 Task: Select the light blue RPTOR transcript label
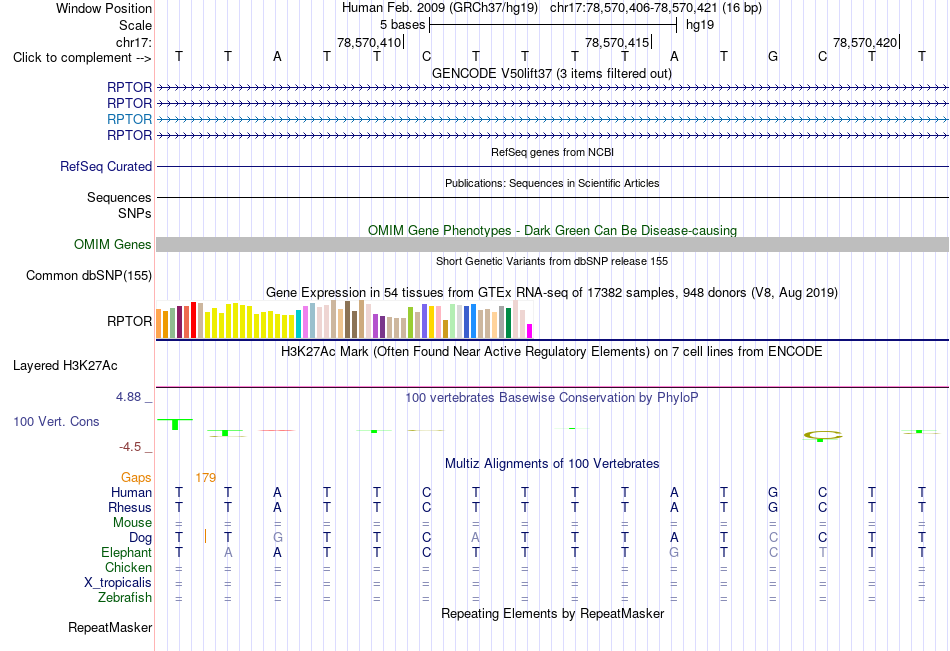pyautogui.click(x=129, y=119)
